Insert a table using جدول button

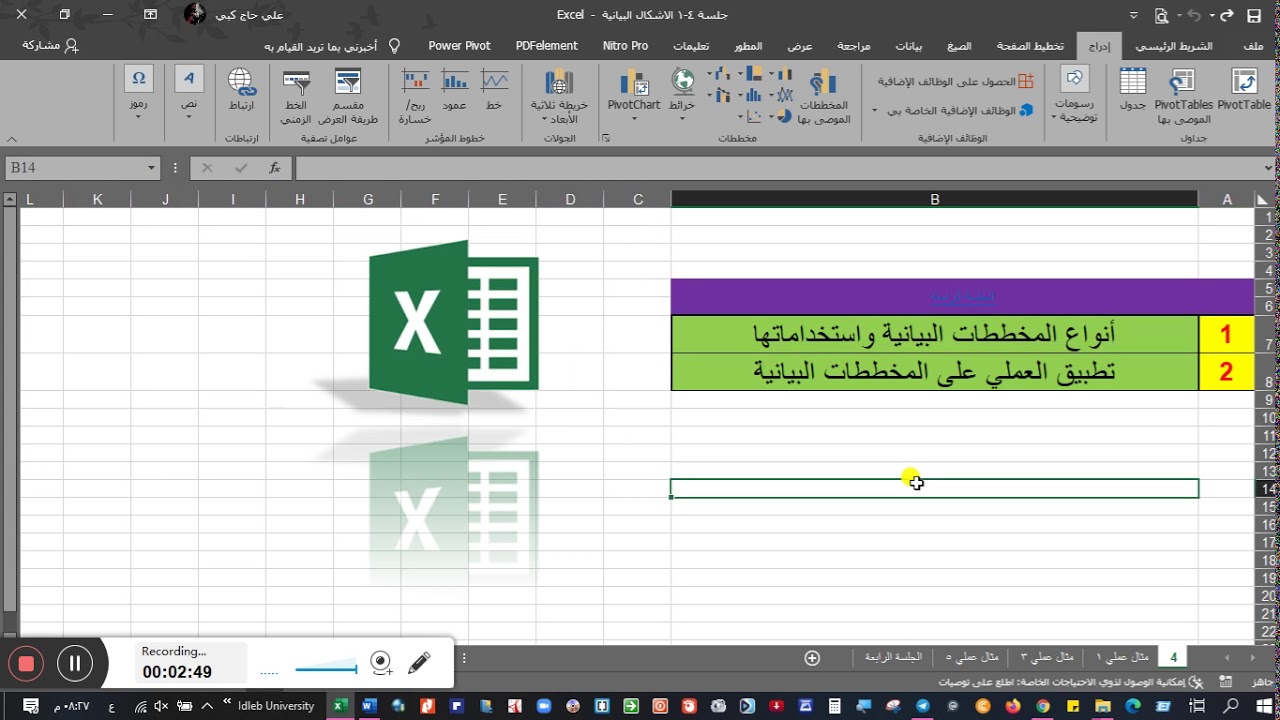pyautogui.click(x=1133, y=90)
